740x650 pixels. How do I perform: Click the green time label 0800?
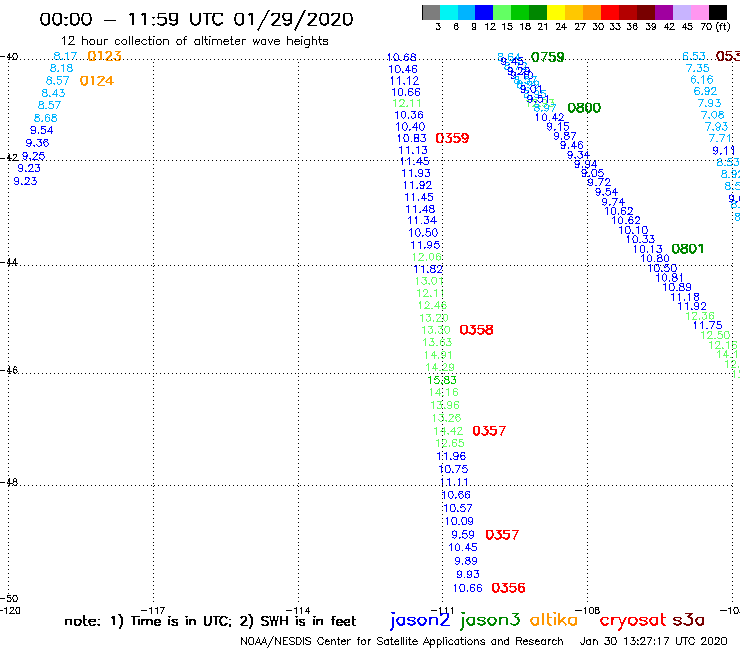point(584,108)
